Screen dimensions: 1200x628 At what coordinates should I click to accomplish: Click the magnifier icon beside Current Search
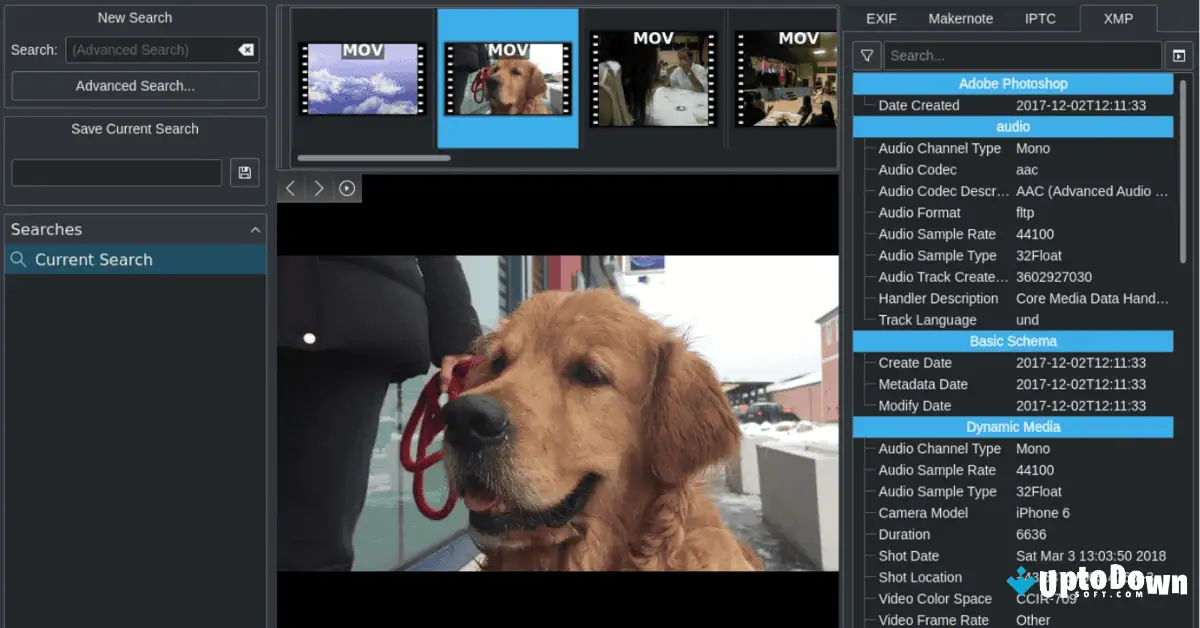pyautogui.click(x=18, y=259)
